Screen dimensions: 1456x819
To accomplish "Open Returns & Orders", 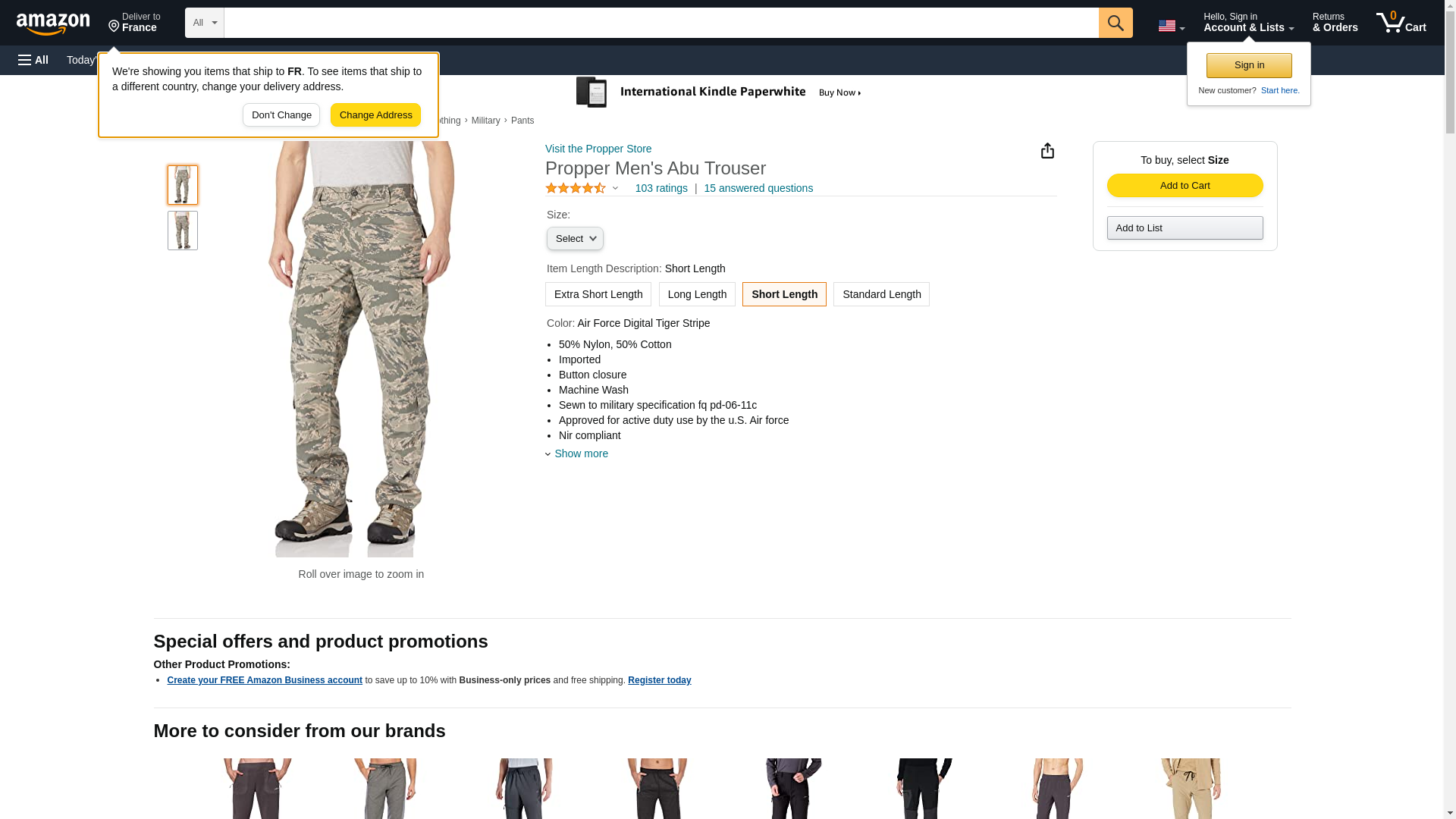I will tap(1334, 23).
